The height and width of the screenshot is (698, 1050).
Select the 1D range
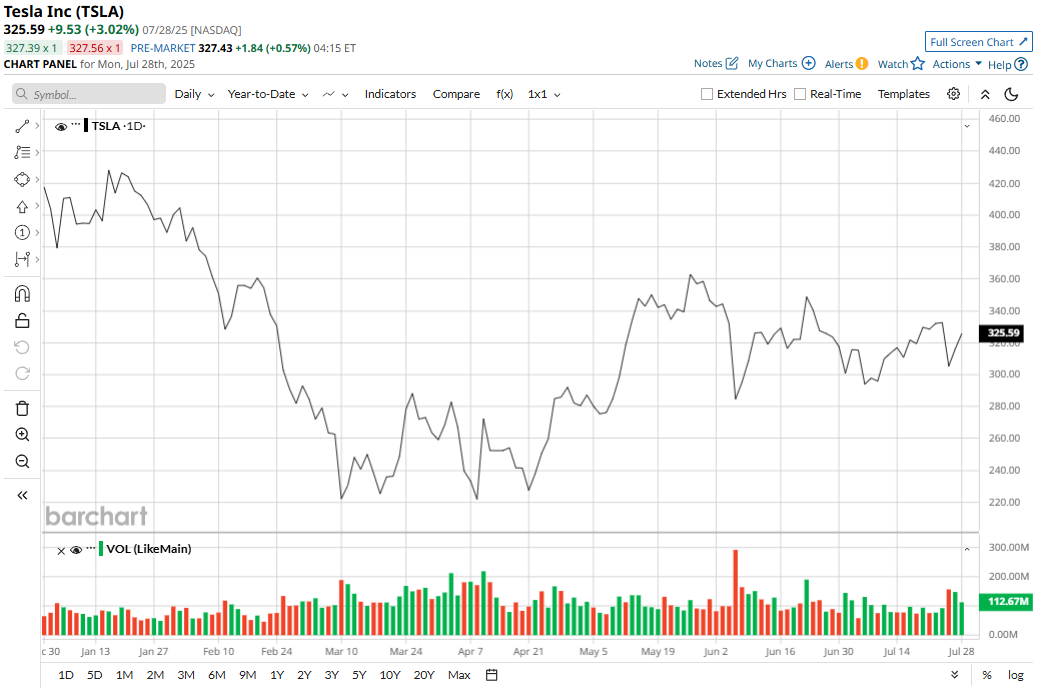pos(66,675)
